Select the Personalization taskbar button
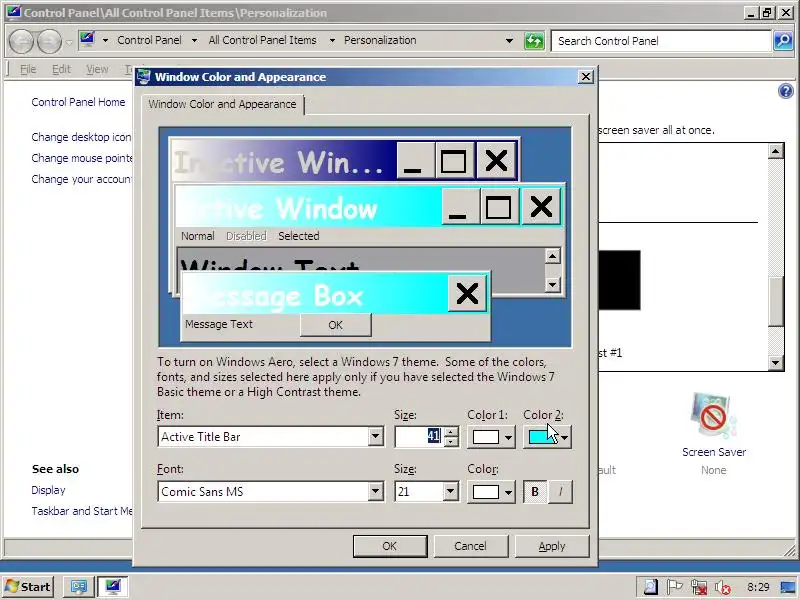The image size is (800, 600). 113,587
